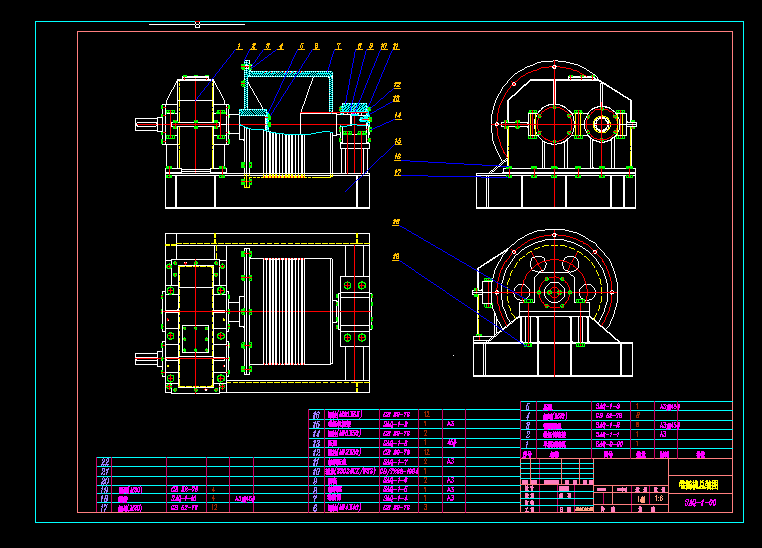Image resolution: width=762 pixels, height=548 pixels.
Task: Select balloon callout number 1
Action: pyautogui.click(x=239, y=47)
